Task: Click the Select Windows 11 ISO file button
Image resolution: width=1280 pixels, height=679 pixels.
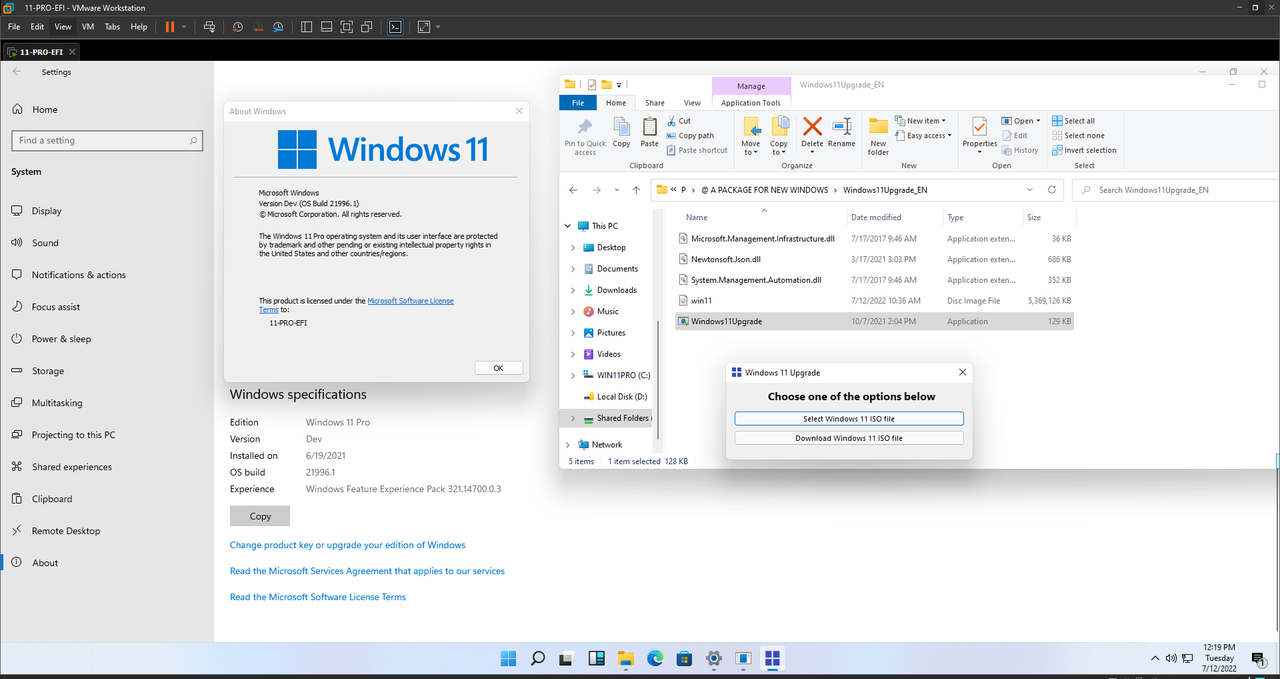Action: 849,419
